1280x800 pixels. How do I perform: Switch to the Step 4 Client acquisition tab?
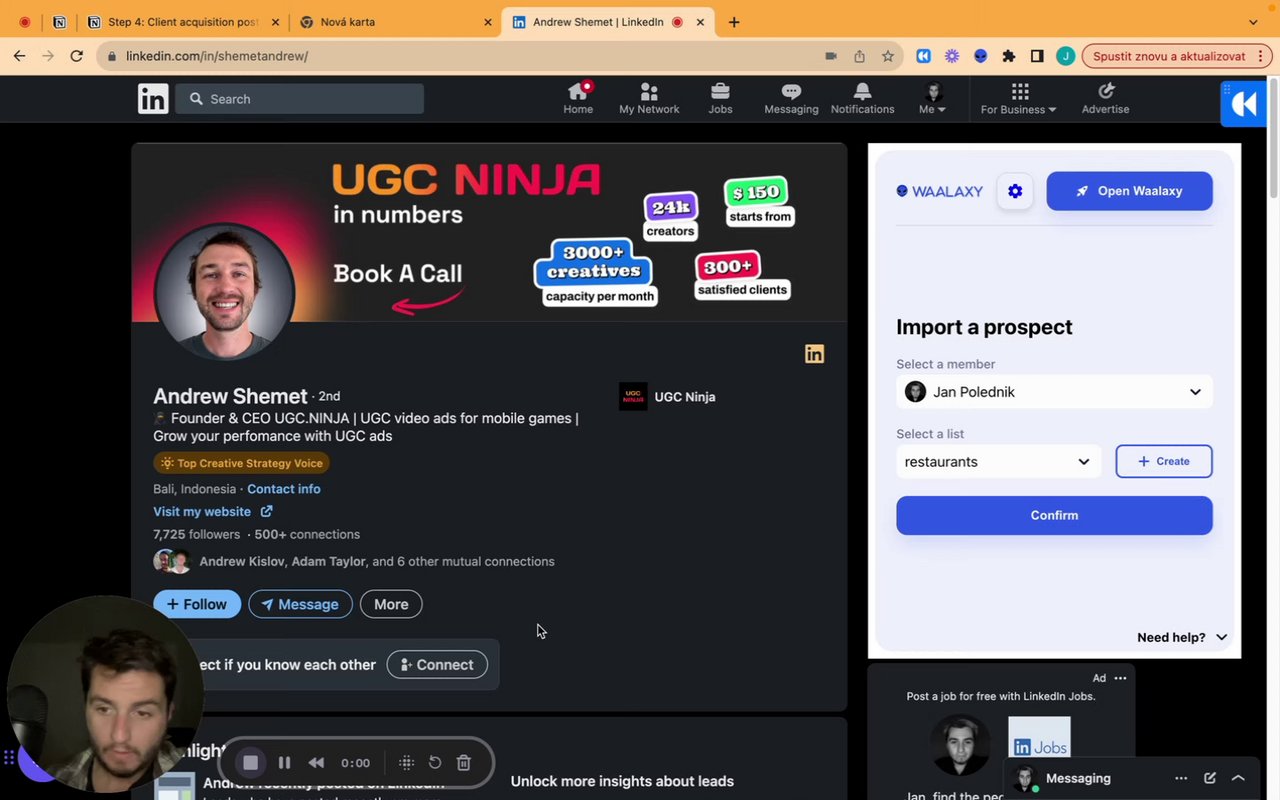183,22
